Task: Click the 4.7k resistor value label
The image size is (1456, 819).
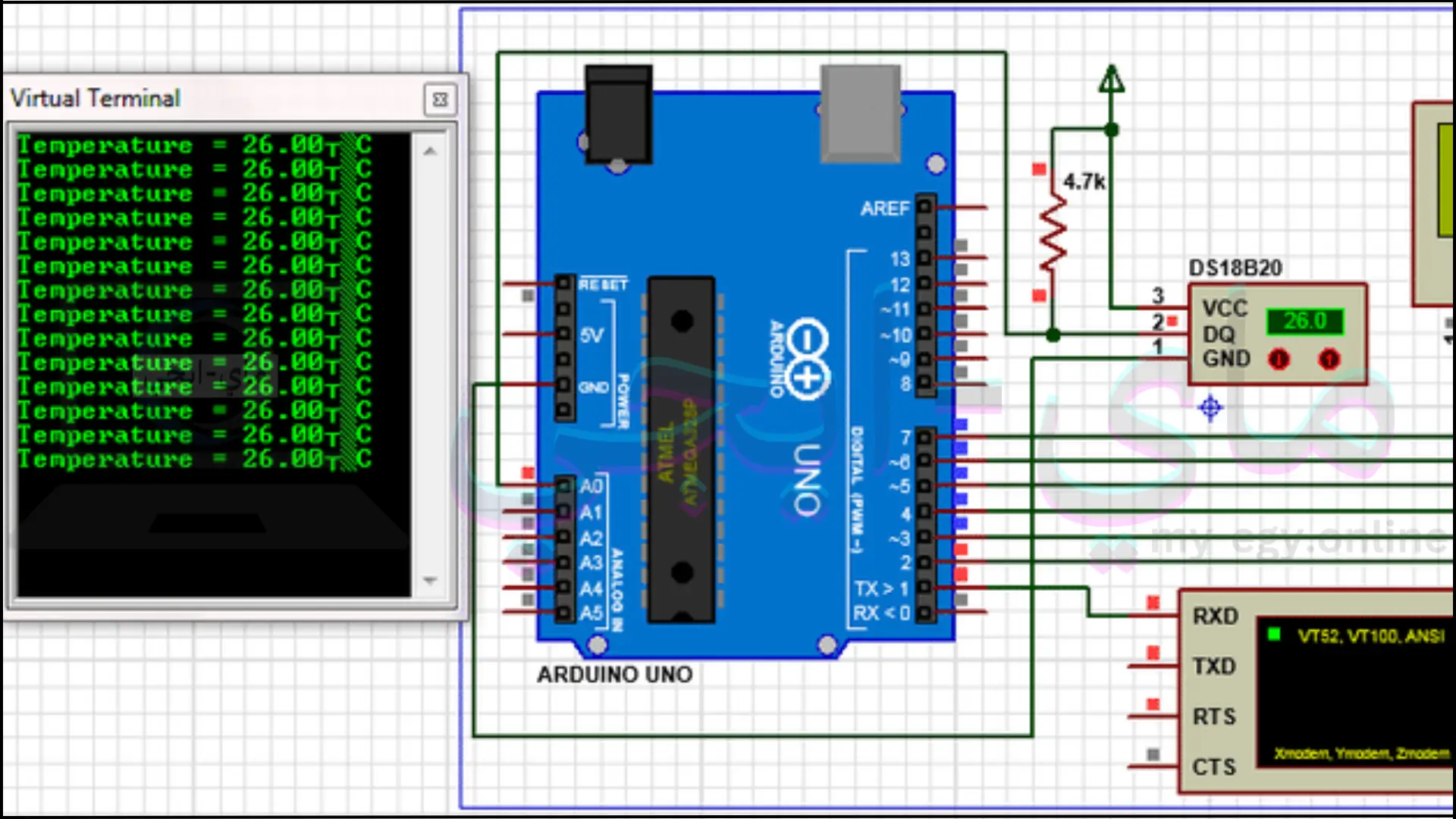Action: point(1084,182)
